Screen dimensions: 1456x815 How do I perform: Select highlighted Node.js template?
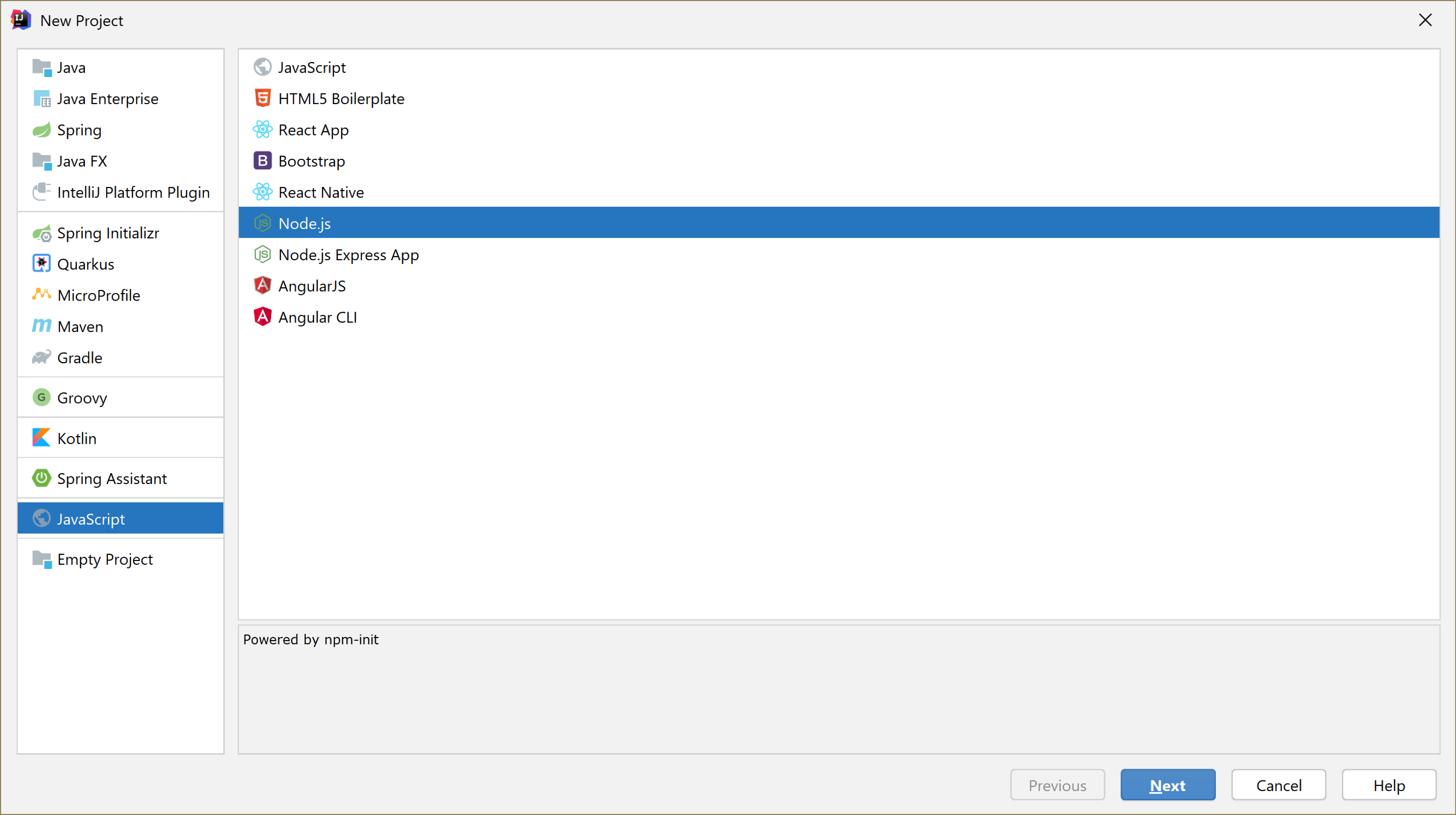(839, 223)
